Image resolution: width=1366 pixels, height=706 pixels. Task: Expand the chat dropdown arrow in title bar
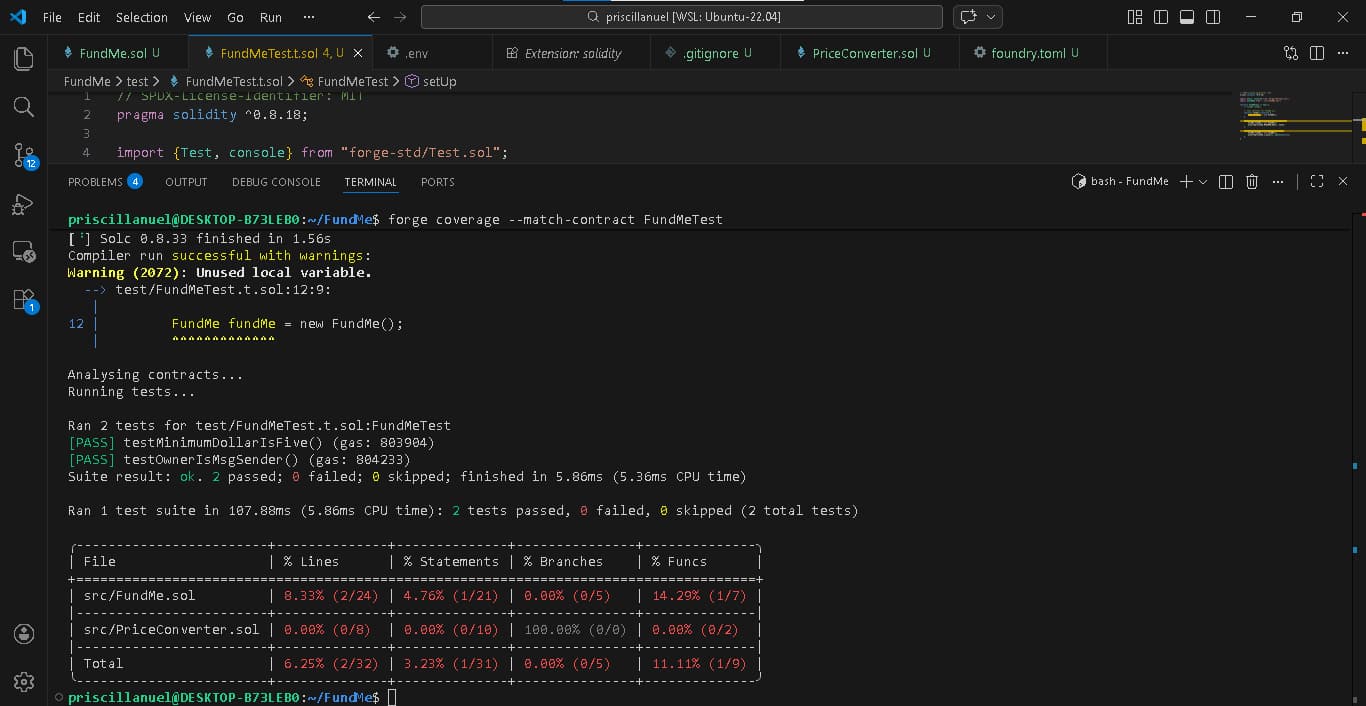(992, 17)
